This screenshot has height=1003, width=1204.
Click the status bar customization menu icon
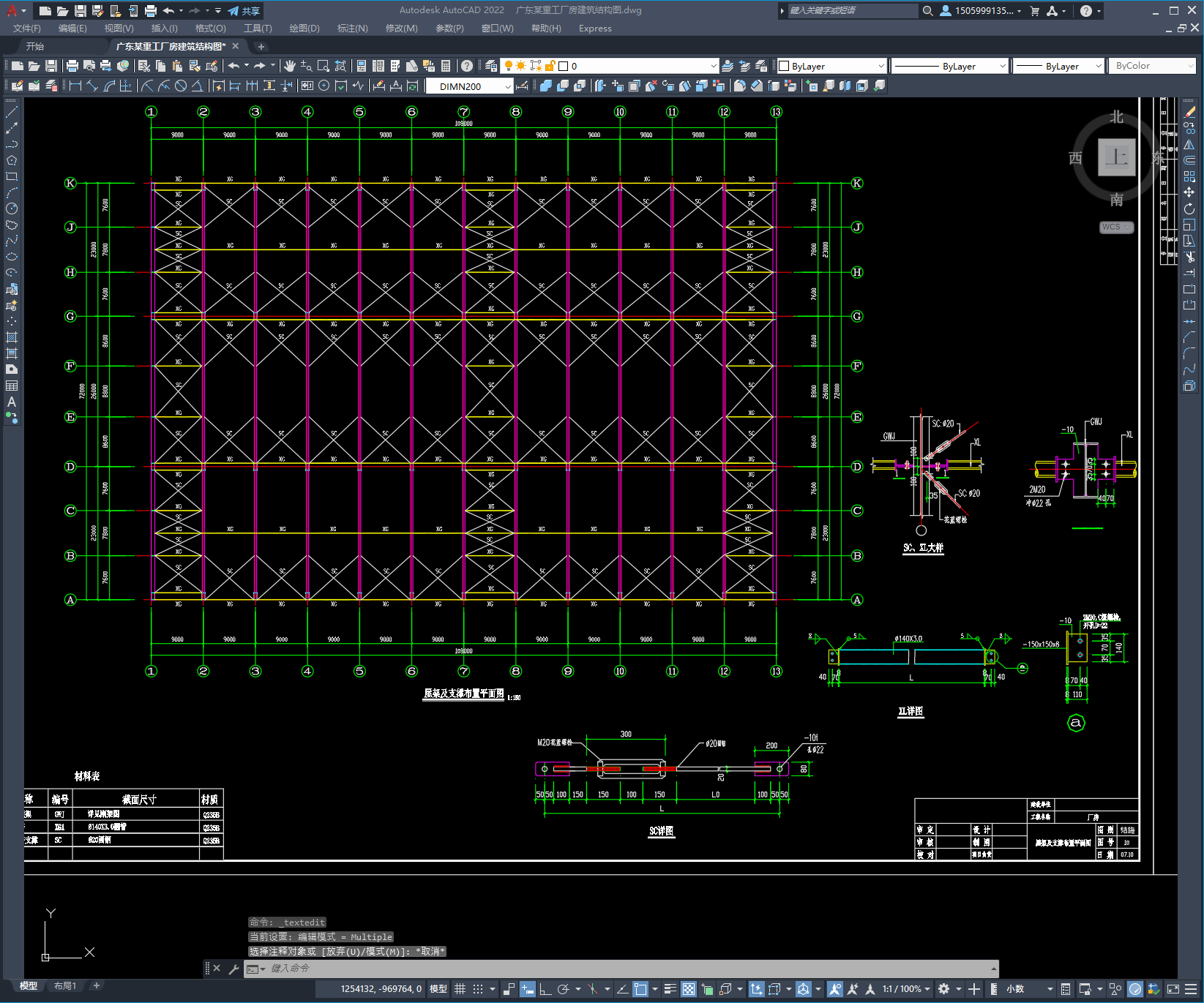click(1191, 989)
